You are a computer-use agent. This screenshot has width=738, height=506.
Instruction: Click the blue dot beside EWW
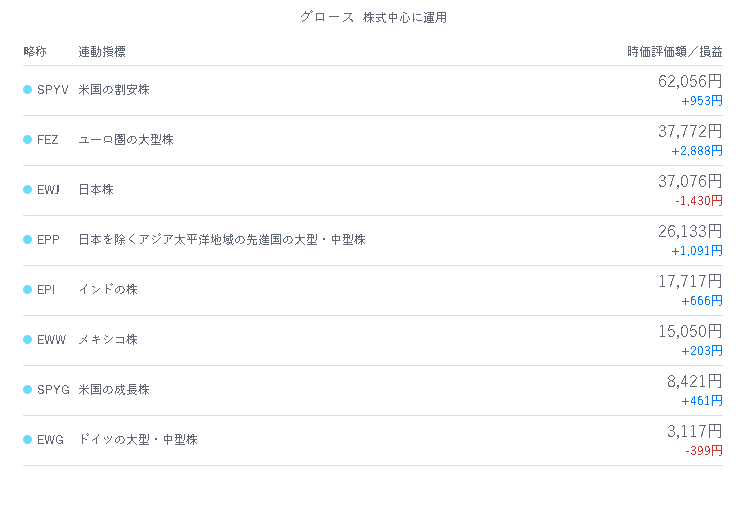27,339
